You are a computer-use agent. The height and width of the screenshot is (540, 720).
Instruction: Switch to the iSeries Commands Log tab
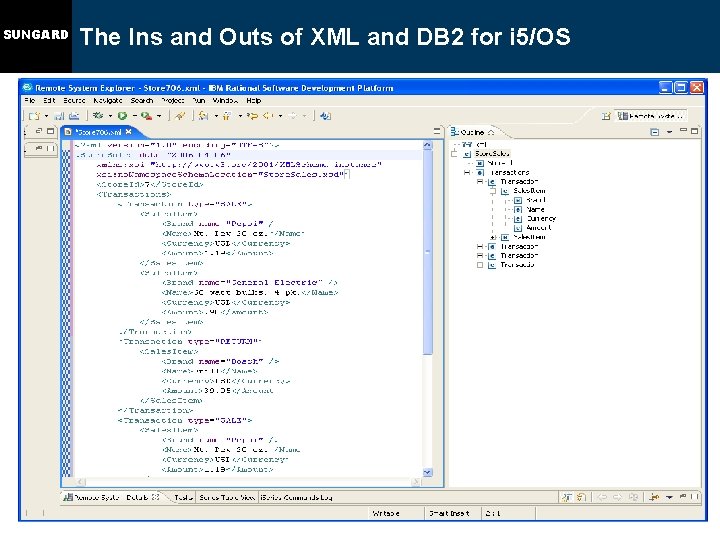pyautogui.click(x=296, y=497)
